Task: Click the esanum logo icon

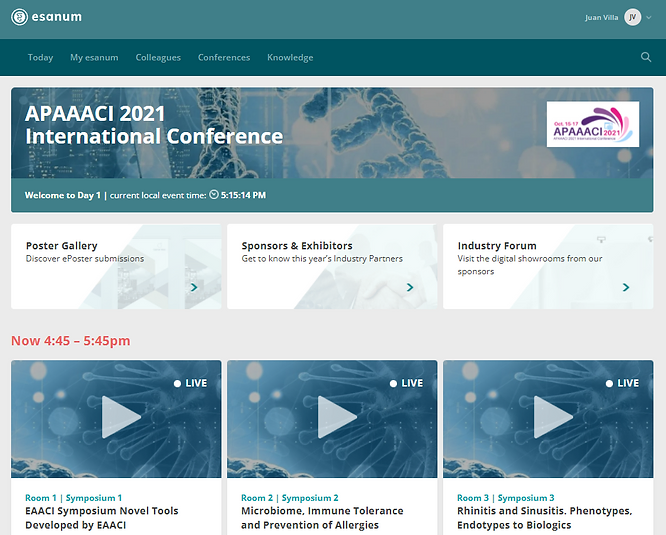Action: coord(20,17)
